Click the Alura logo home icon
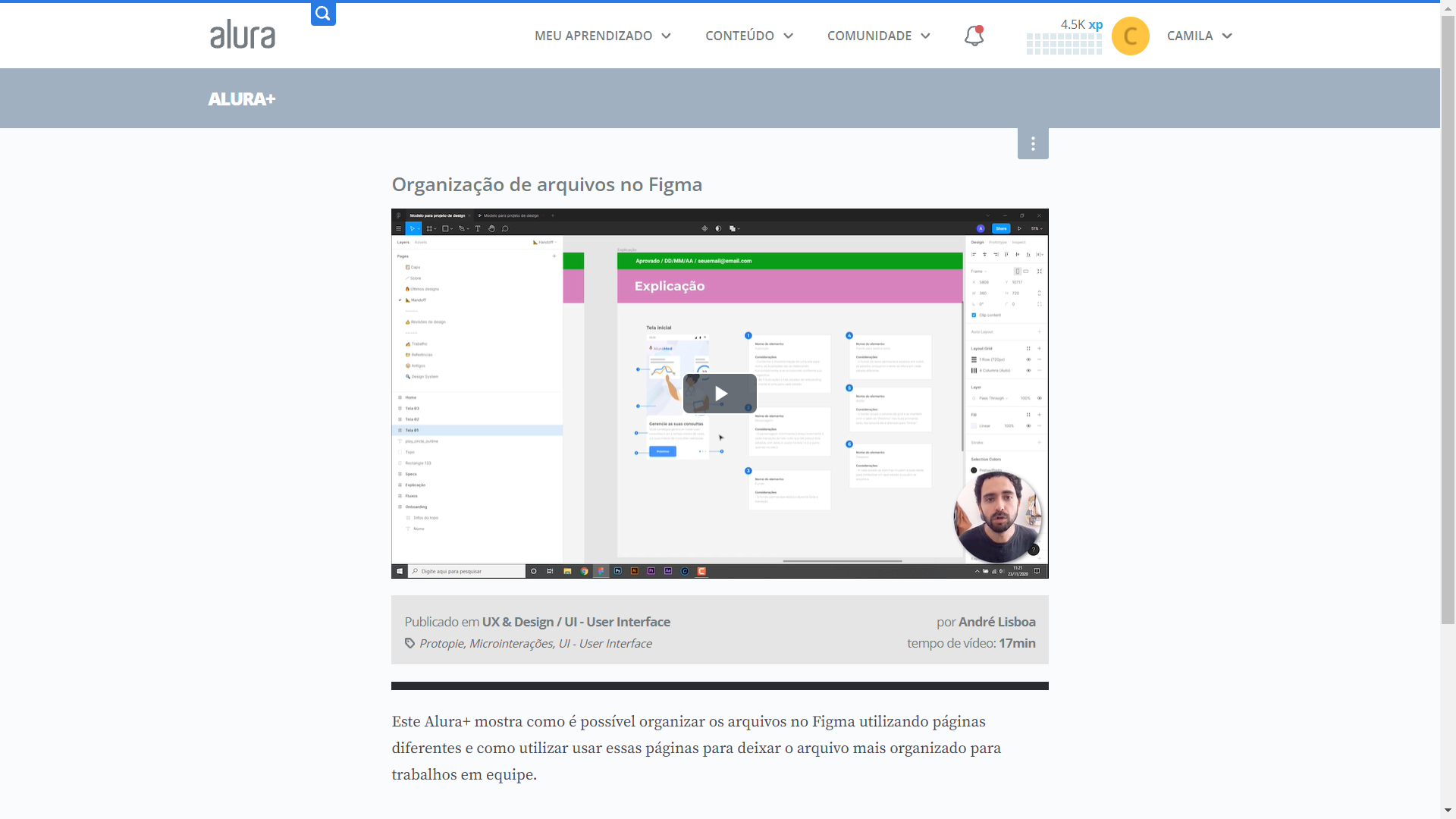The width and height of the screenshot is (1456, 819). pos(241,35)
